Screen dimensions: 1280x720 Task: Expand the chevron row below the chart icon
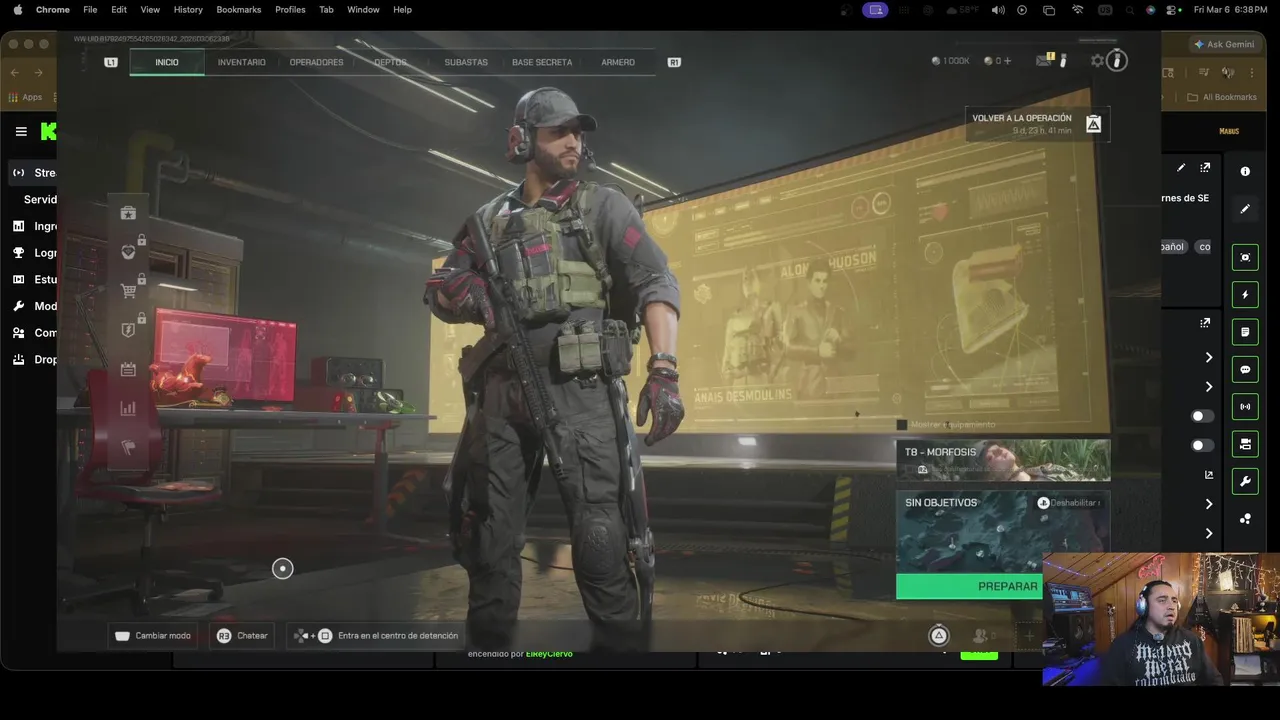point(1208,504)
